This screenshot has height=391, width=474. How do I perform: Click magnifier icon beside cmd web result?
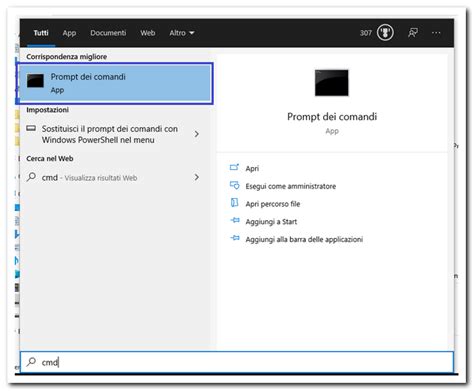click(31, 176)
